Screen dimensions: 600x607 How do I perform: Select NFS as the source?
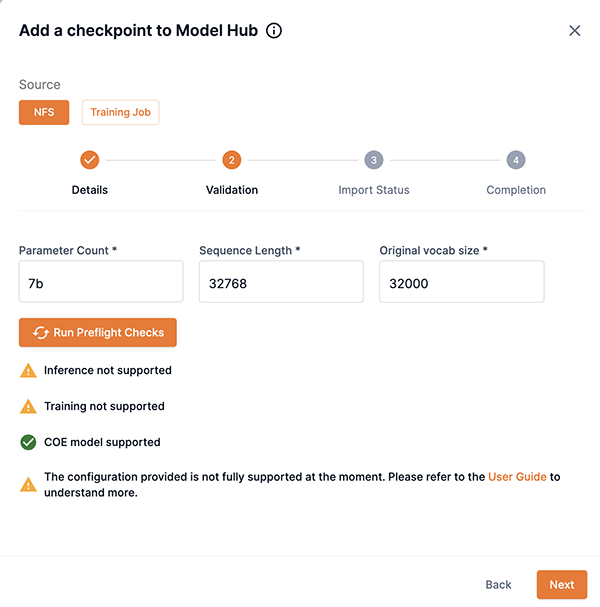(x=44, y=112)
